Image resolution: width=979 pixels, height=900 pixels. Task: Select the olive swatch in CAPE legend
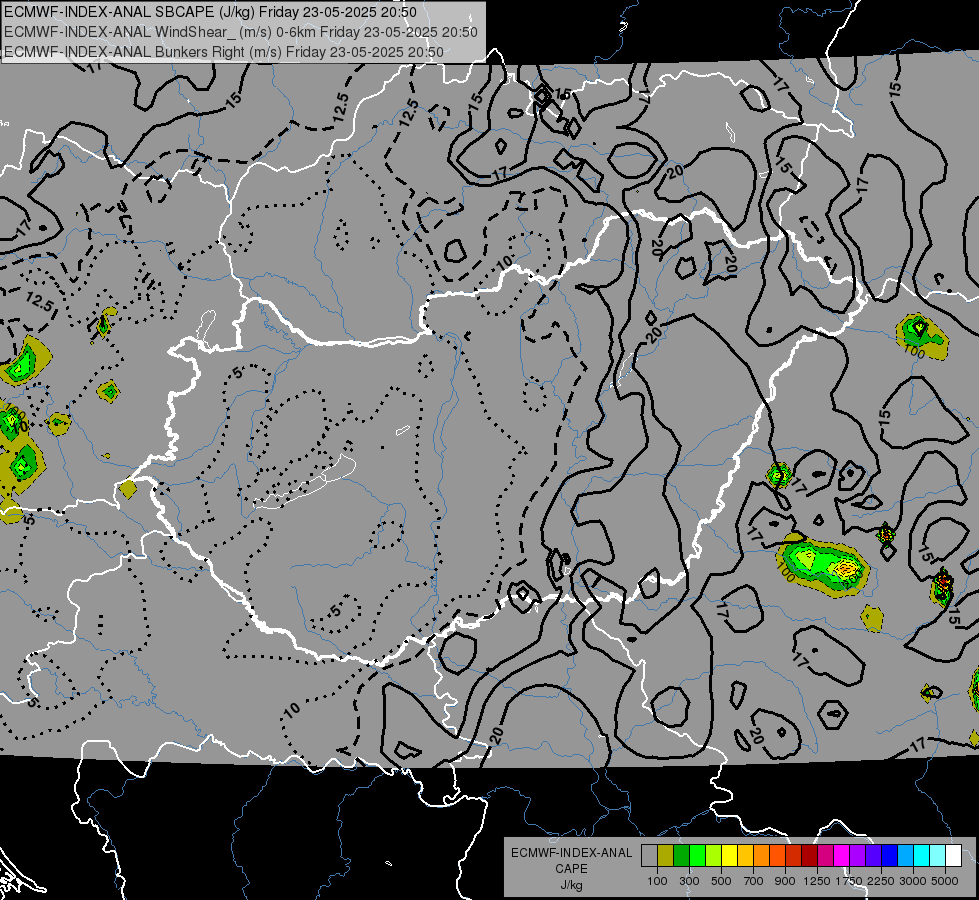[665, 856]
